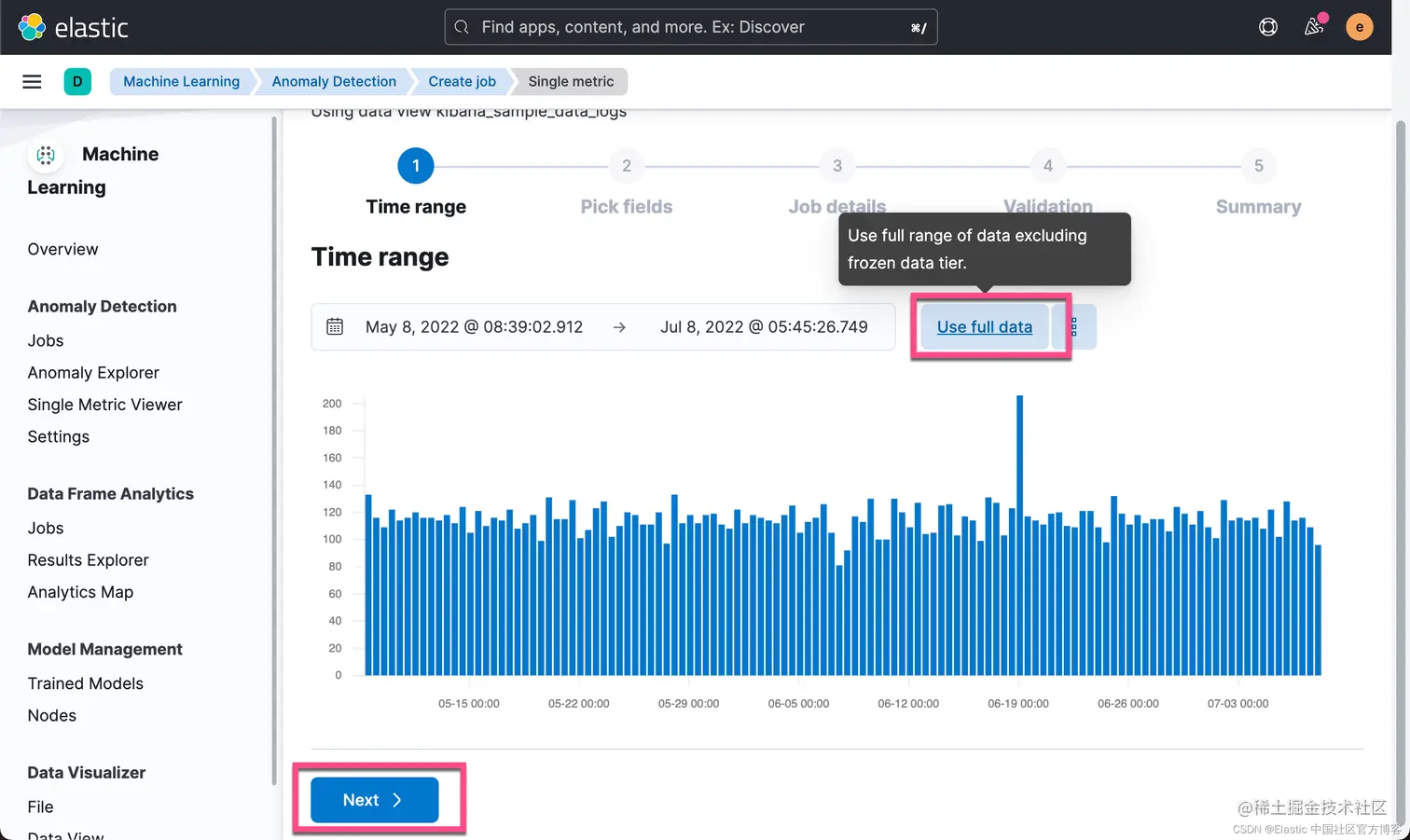1410x840 pixels.
Task: Click the tallest spike bar in chart
Action: [x=1020, y=535]
